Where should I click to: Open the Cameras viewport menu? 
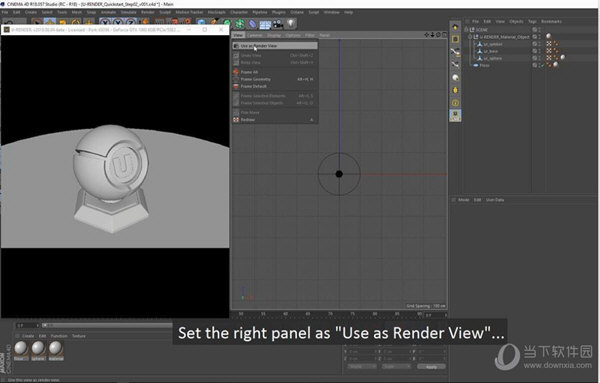pyautogui.click(x=254, y=35)
